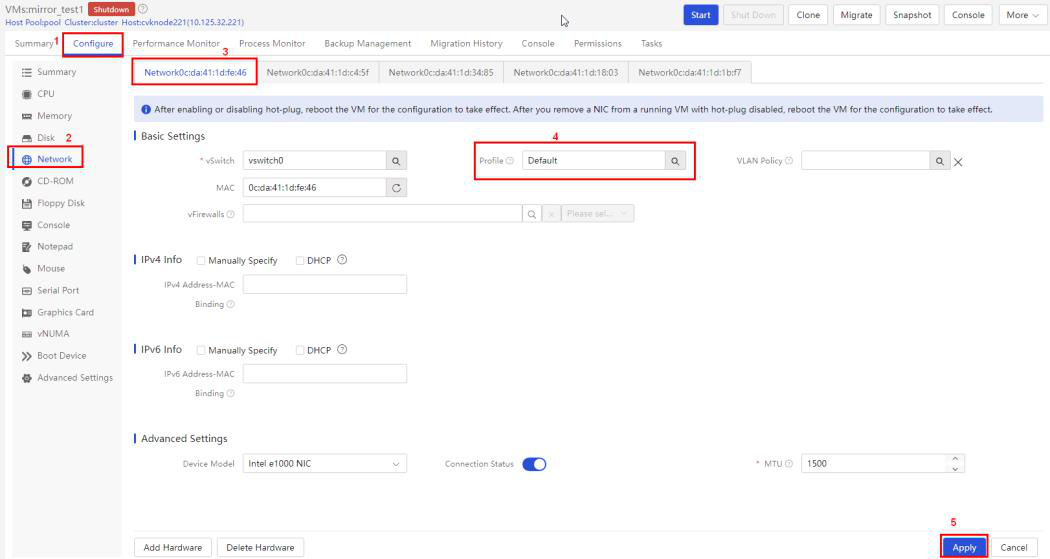Check the IPv6 DHCP checkbox
This screenshot has width=1050, height=559.
tap(300, 350)
